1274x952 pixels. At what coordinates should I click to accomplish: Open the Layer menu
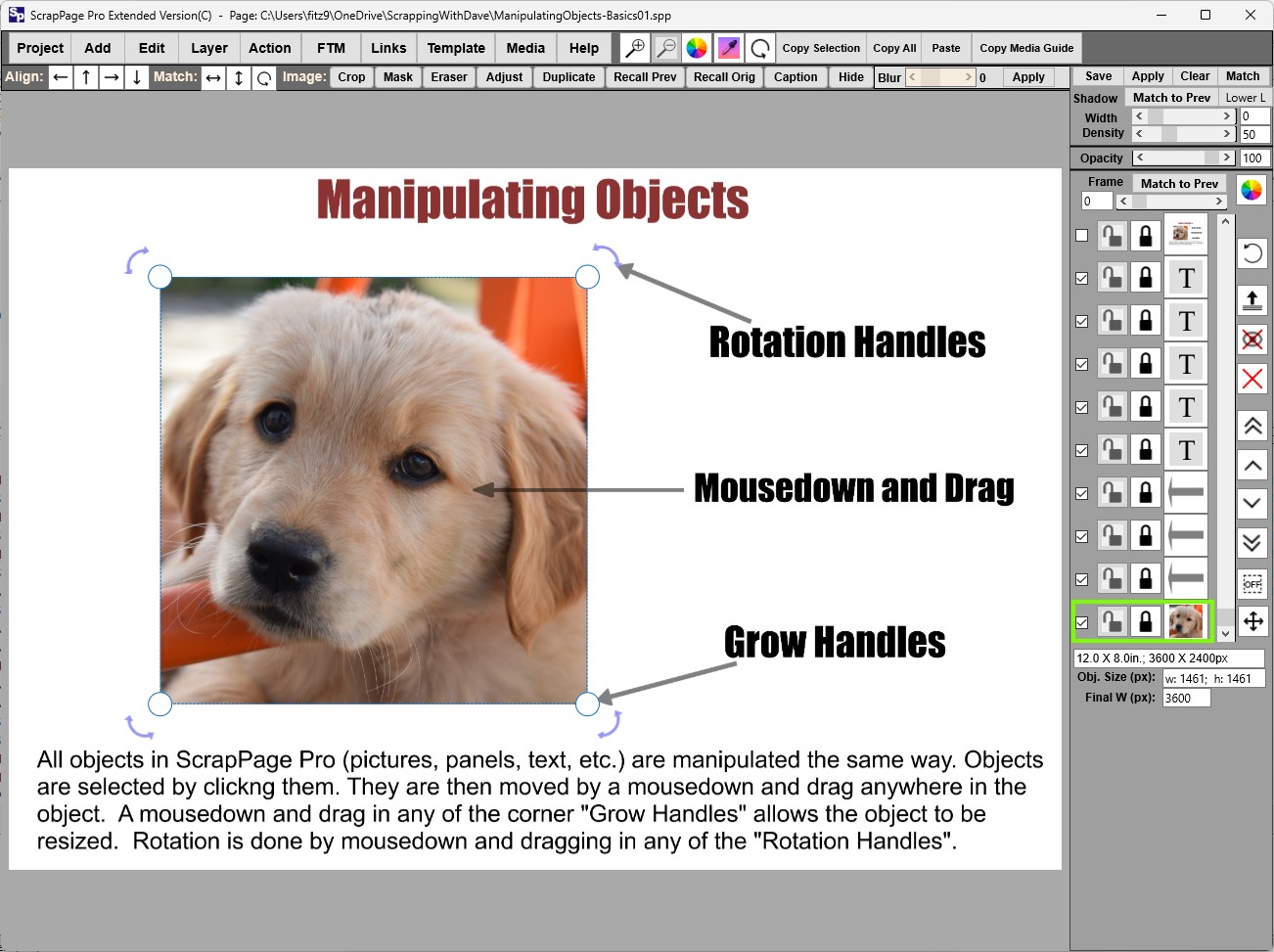(209, 48)
